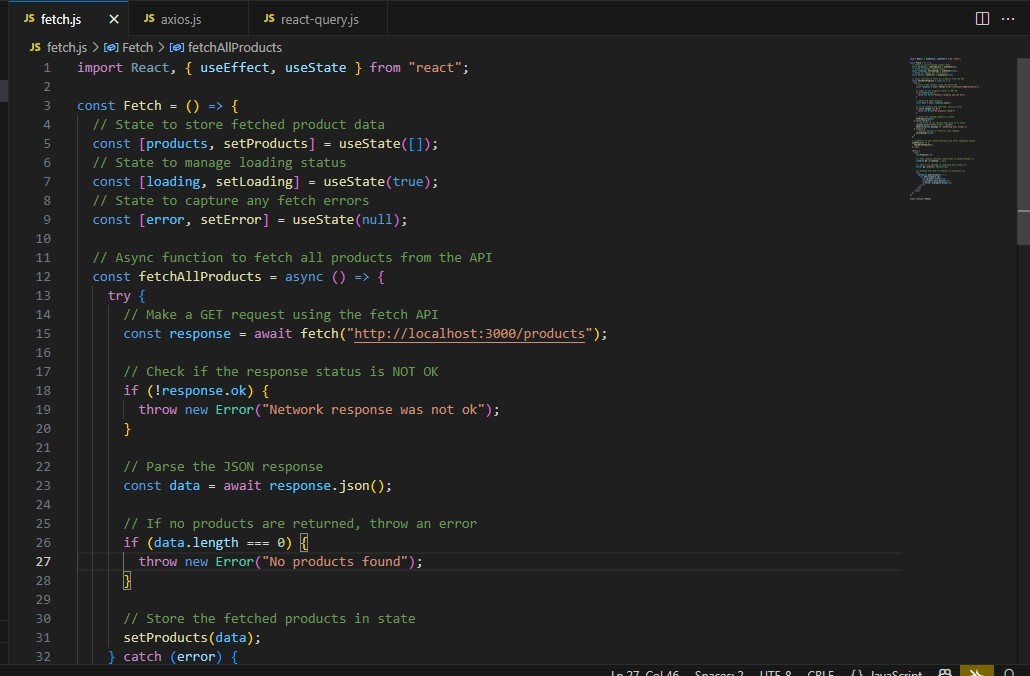Click line number 15 in the gutter
Screen dimensions: 1030x676
43,334
